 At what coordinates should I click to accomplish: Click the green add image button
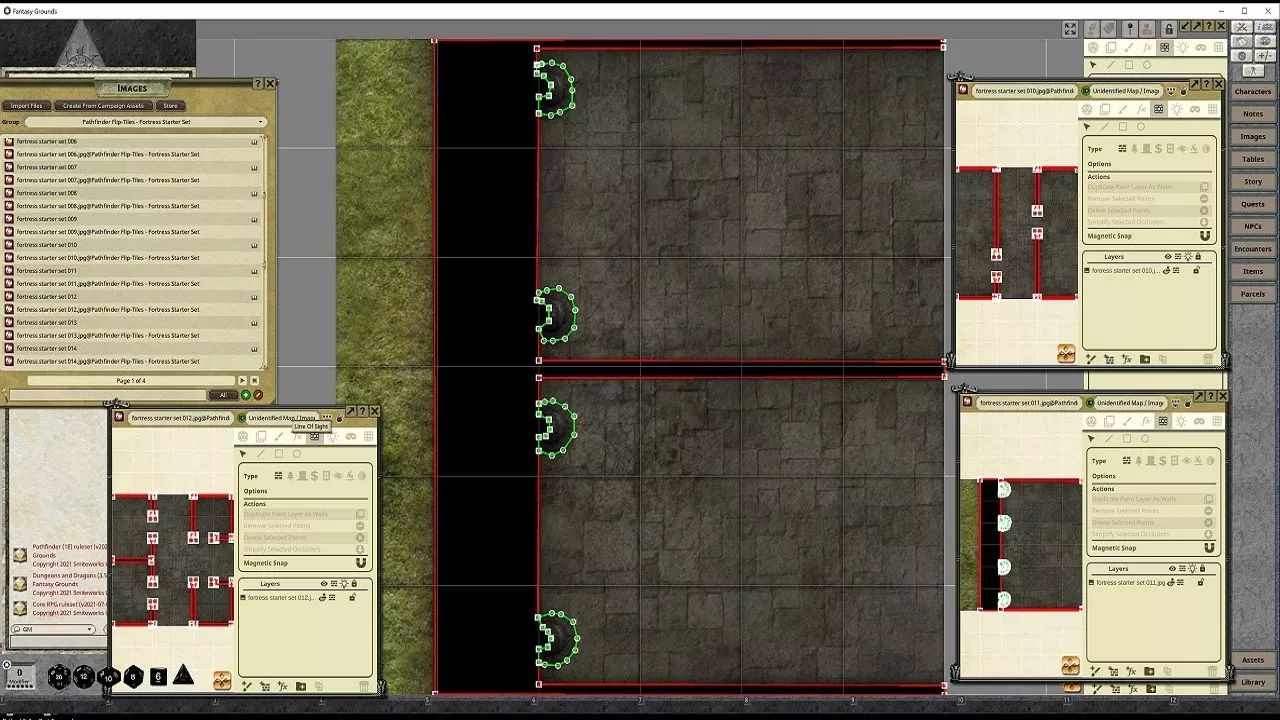[246, 395]
